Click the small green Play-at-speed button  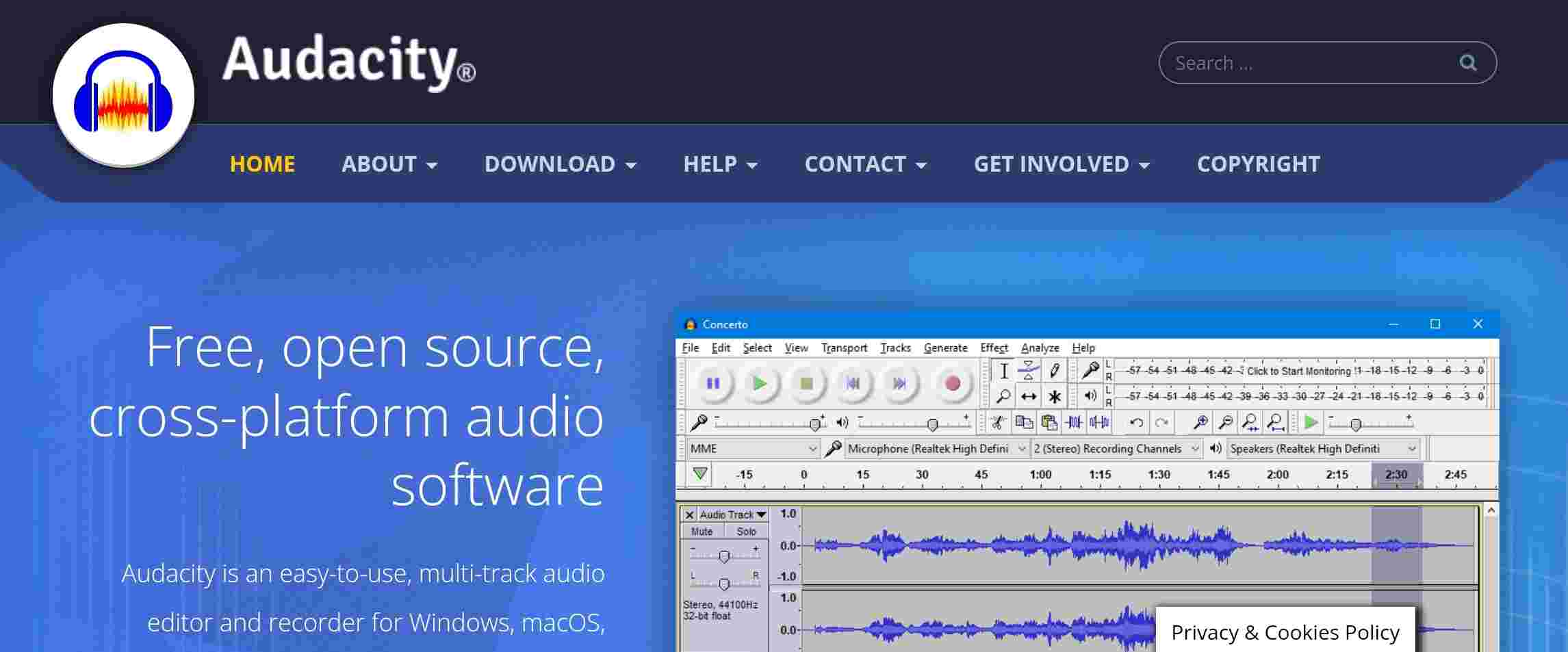pos(1310,422)
